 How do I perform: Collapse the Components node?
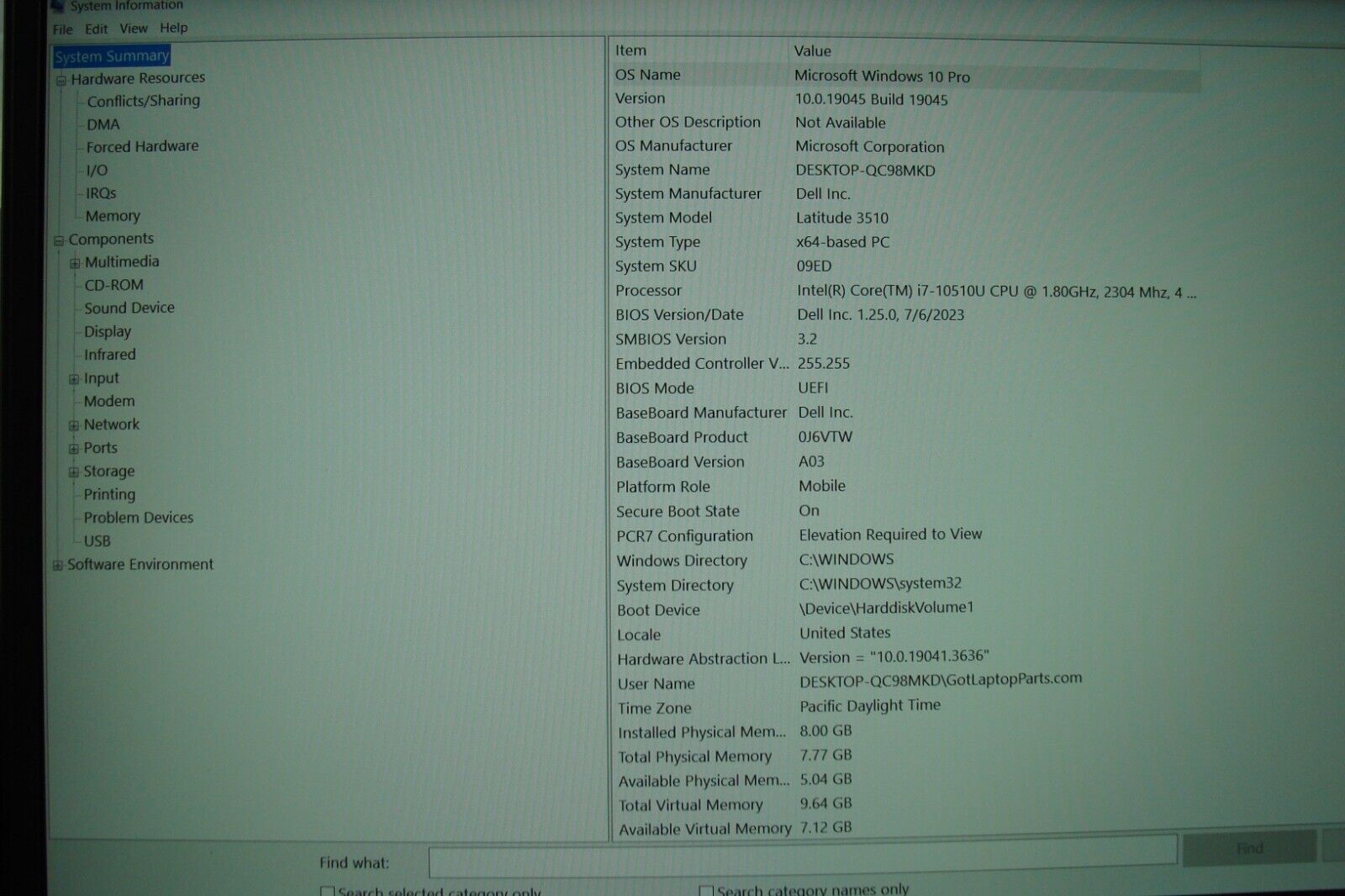coord(59,241)
